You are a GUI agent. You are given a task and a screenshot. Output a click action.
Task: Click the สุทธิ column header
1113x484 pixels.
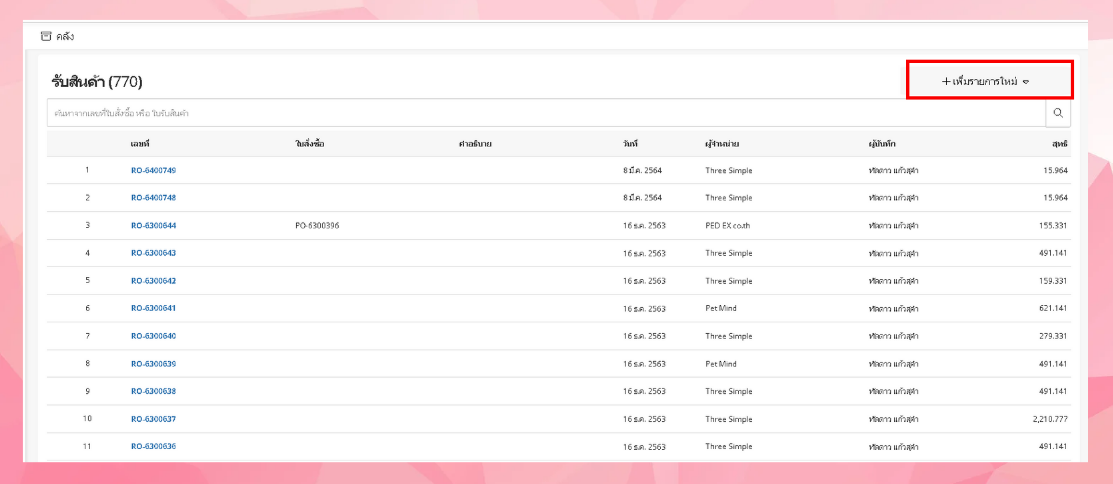tap(1059, 144)
